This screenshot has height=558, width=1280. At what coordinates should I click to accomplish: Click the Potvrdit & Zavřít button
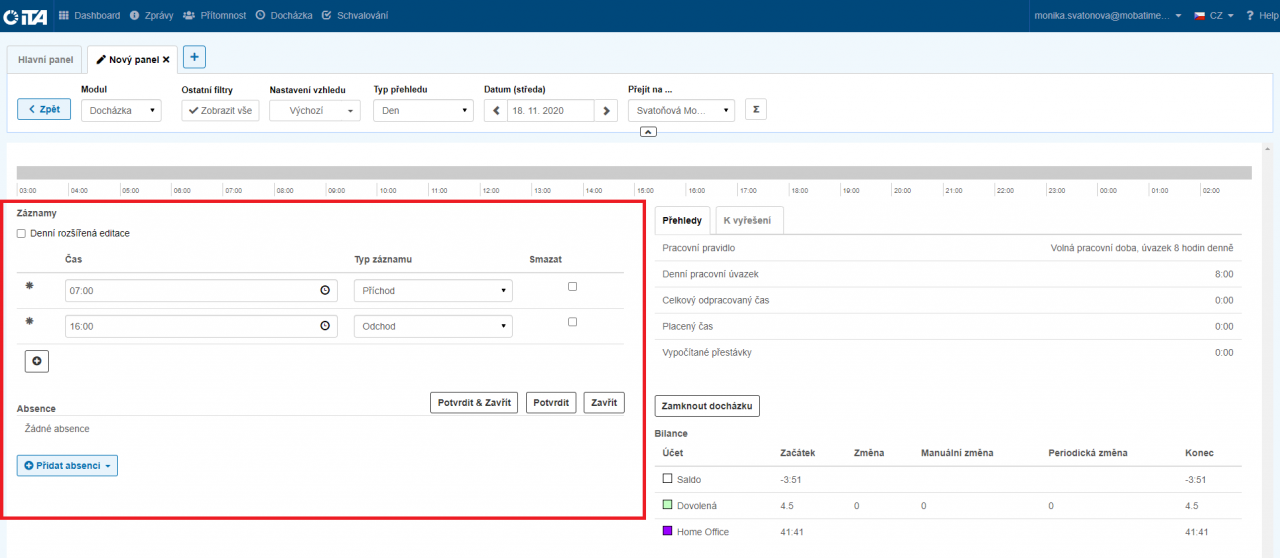point(474,403)
